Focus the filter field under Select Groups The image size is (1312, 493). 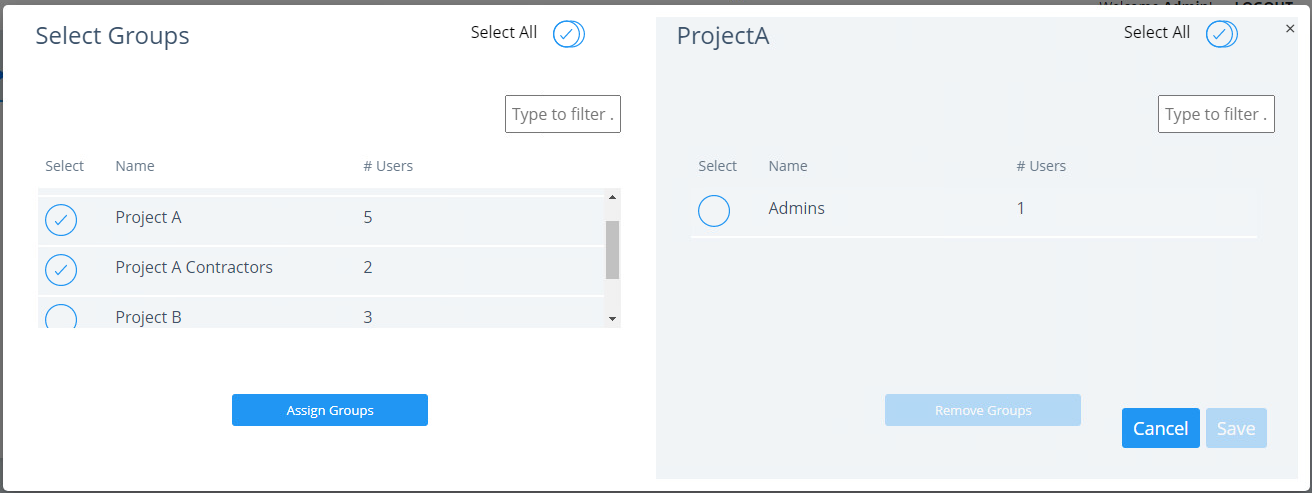pyautogui.click(x=563, y=114)
